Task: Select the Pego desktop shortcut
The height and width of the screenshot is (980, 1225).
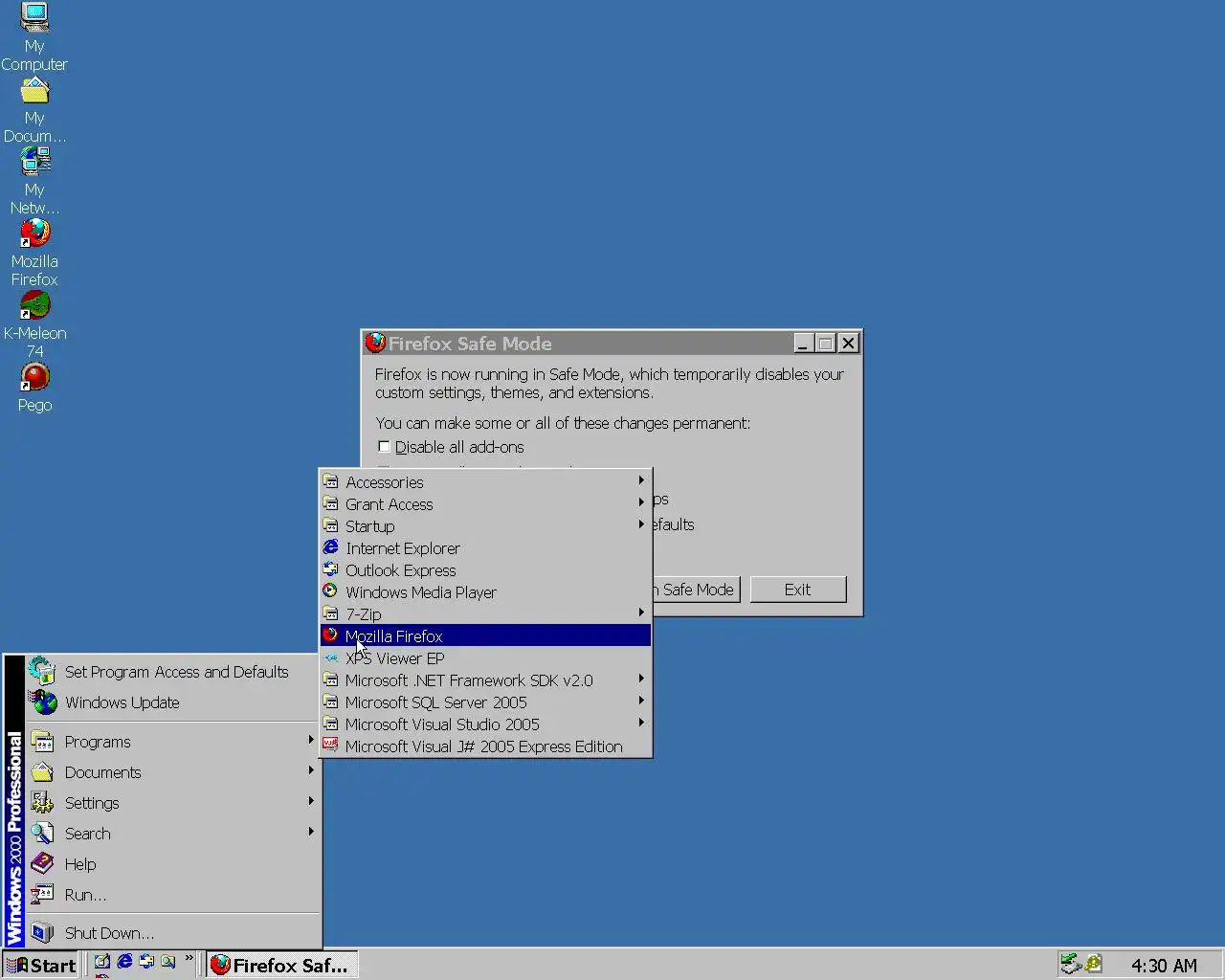Action: (x=34, y=388)
